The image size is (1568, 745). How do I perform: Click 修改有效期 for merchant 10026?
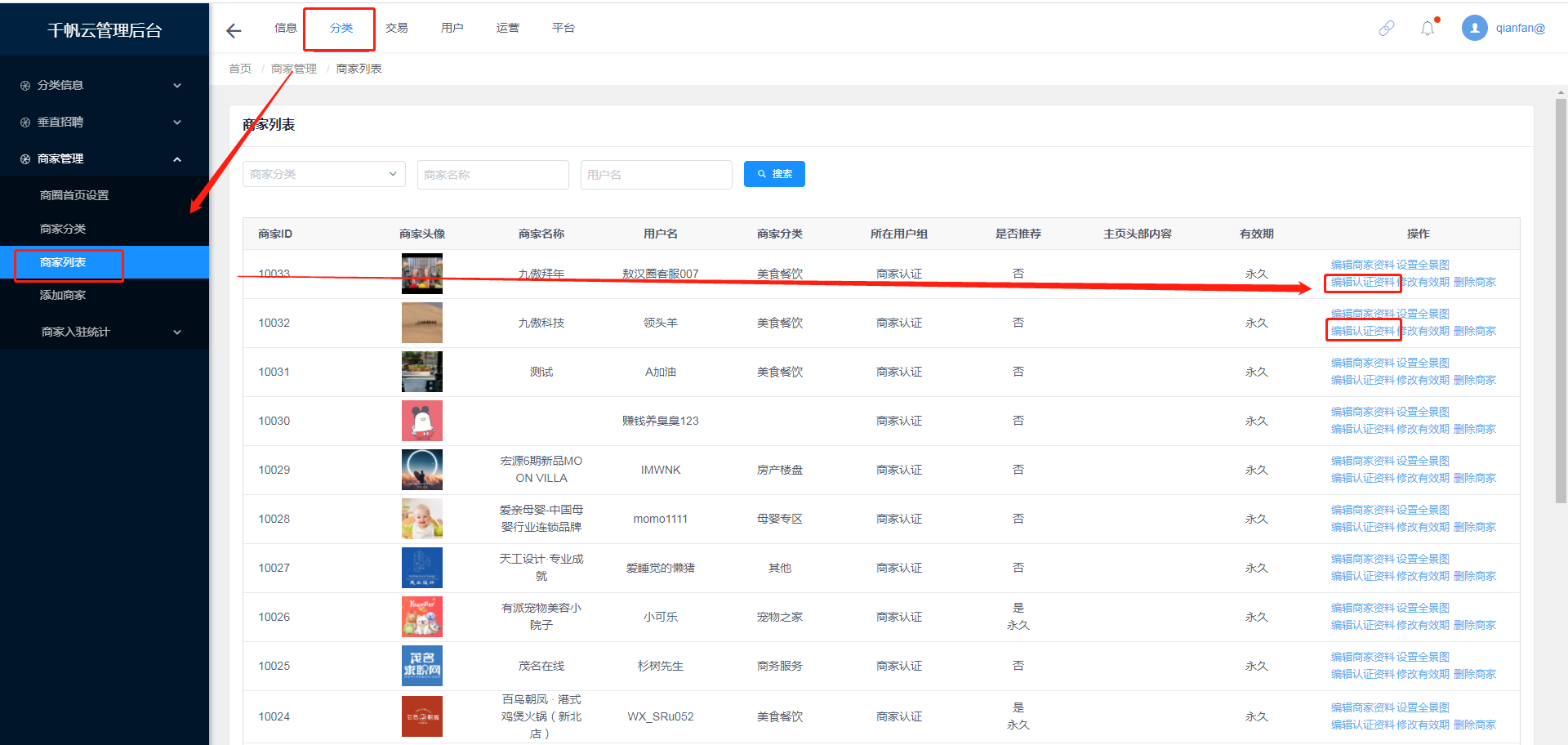(x=1423, y=625)
